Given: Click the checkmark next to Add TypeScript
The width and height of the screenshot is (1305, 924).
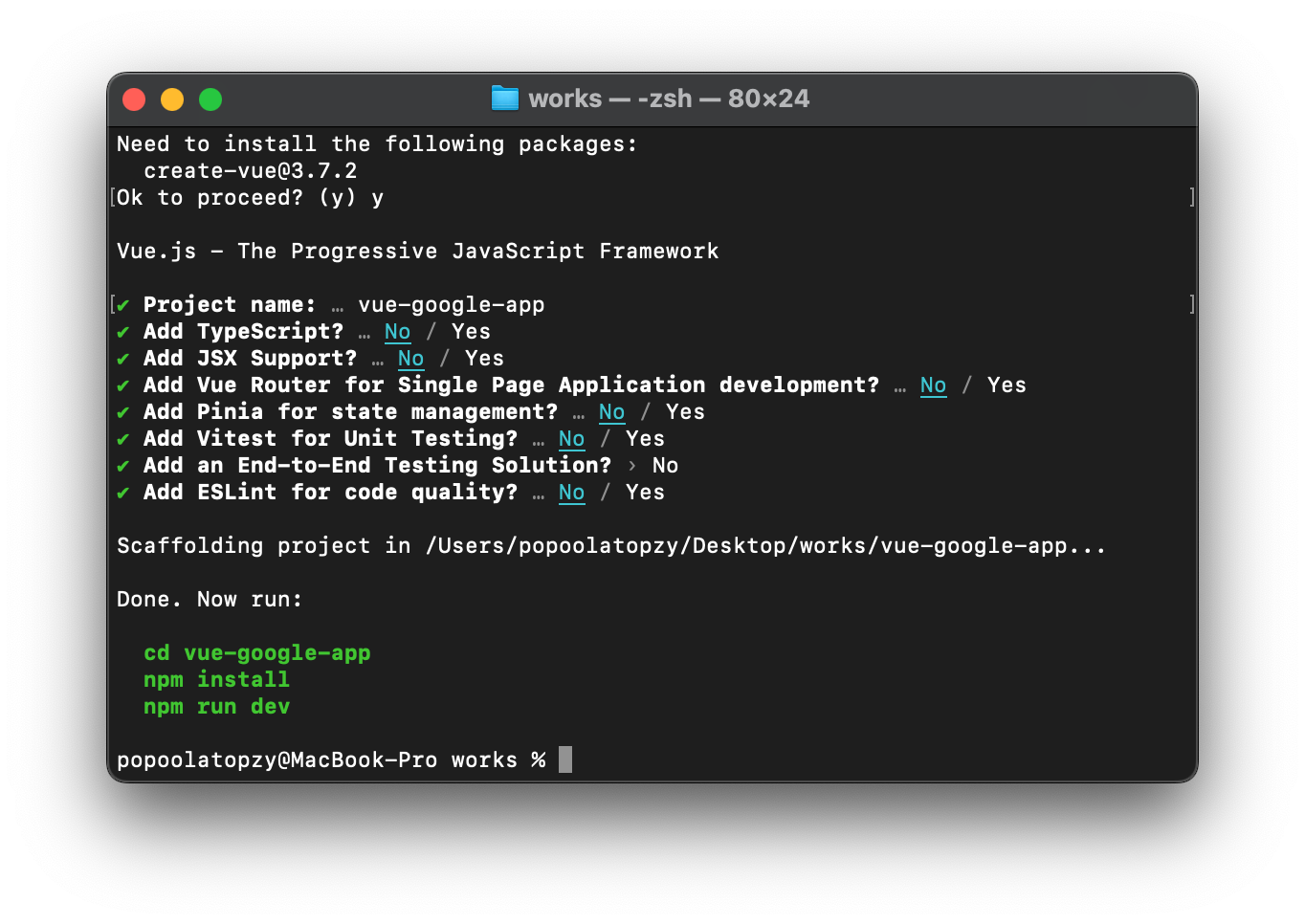Looking at the screenshot, I should [x=123, y=332].
